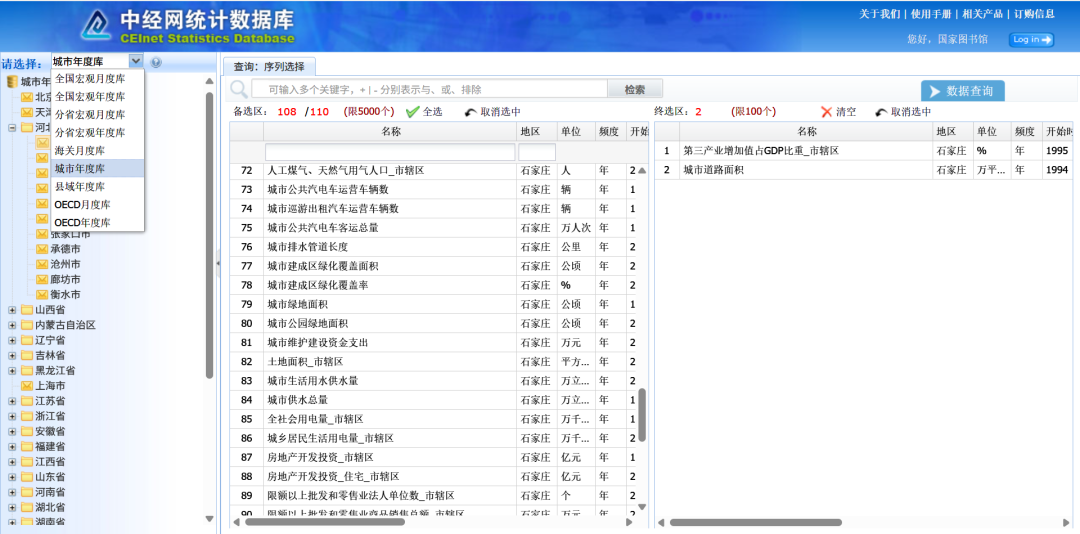Open the 查询：序列选择 tab
This screenshot has width=1080, height=534.
(269, 67)
